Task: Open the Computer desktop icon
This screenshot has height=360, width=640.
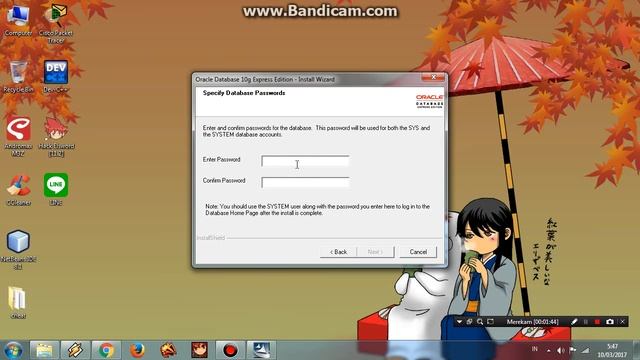Action: 18,20
